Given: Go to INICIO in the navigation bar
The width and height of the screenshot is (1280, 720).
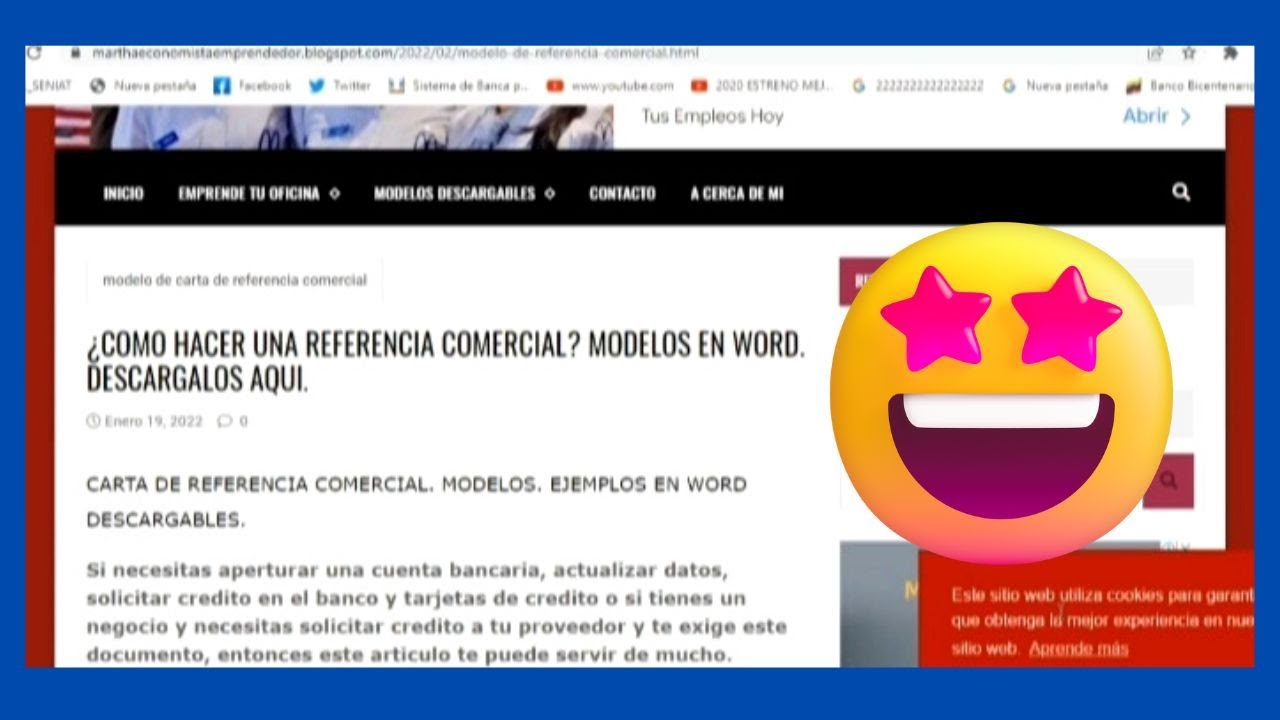Looking at the screenshot, I should pos(123,193).
